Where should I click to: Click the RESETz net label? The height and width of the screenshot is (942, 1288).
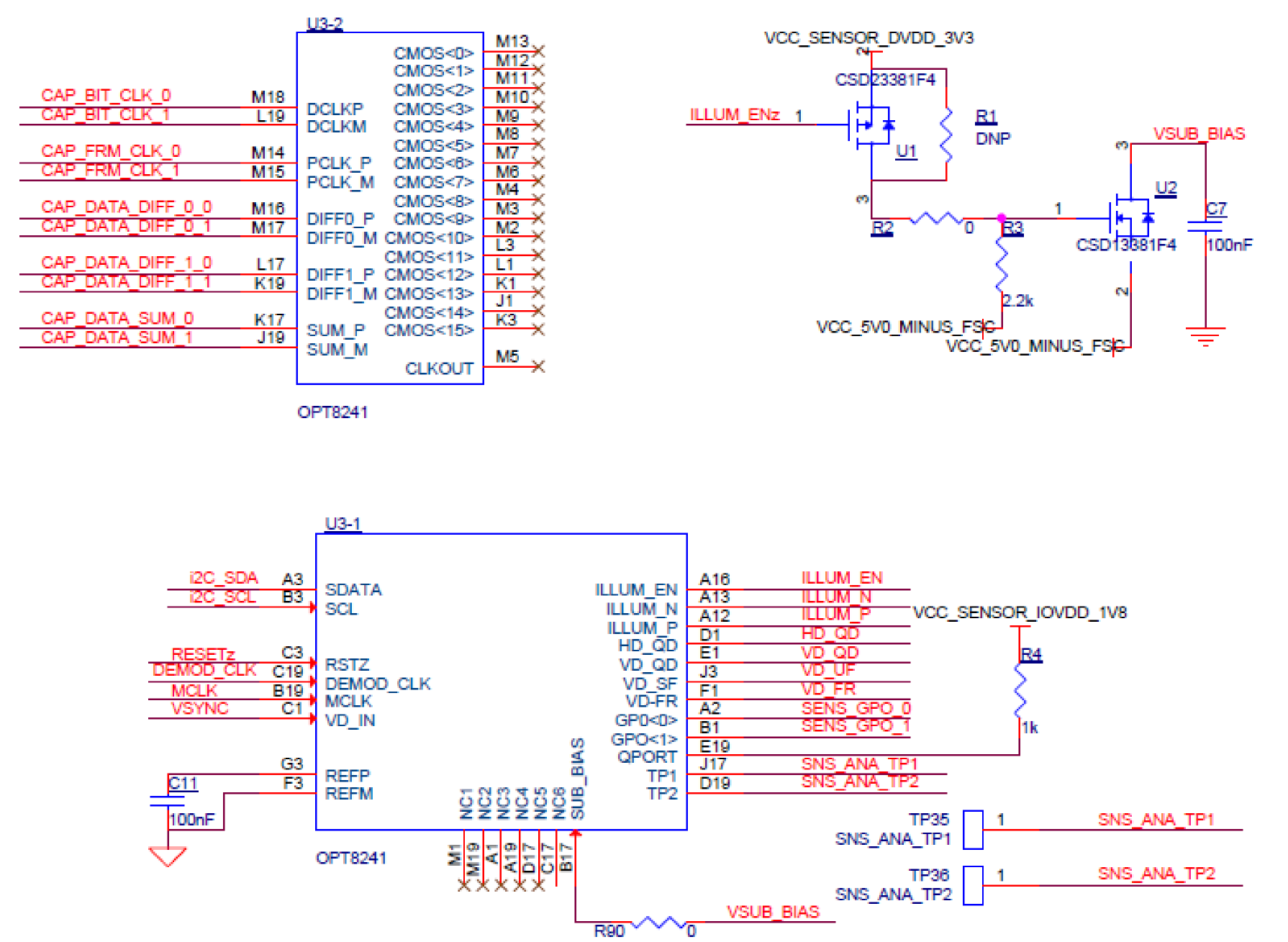pyautogui.click(x=203, y=653)
